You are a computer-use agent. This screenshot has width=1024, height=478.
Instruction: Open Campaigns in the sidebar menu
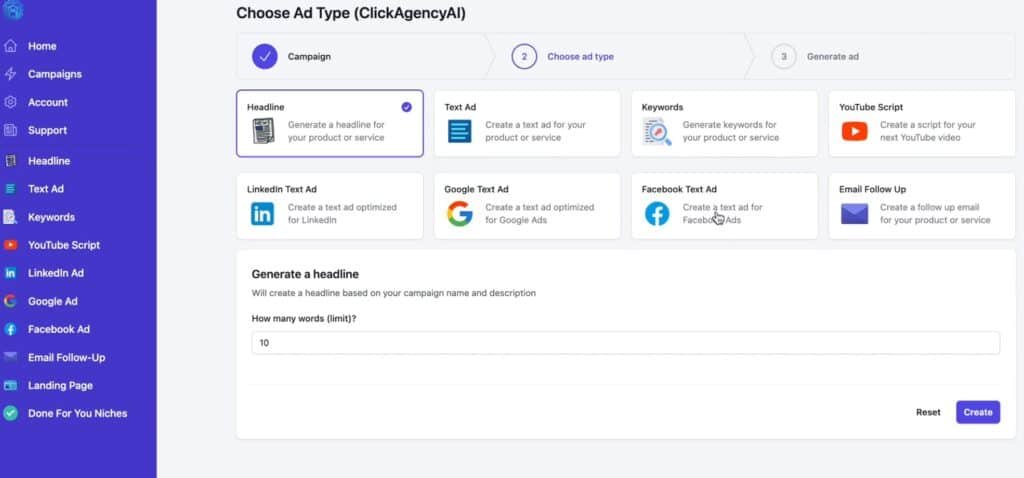point(55,74)
